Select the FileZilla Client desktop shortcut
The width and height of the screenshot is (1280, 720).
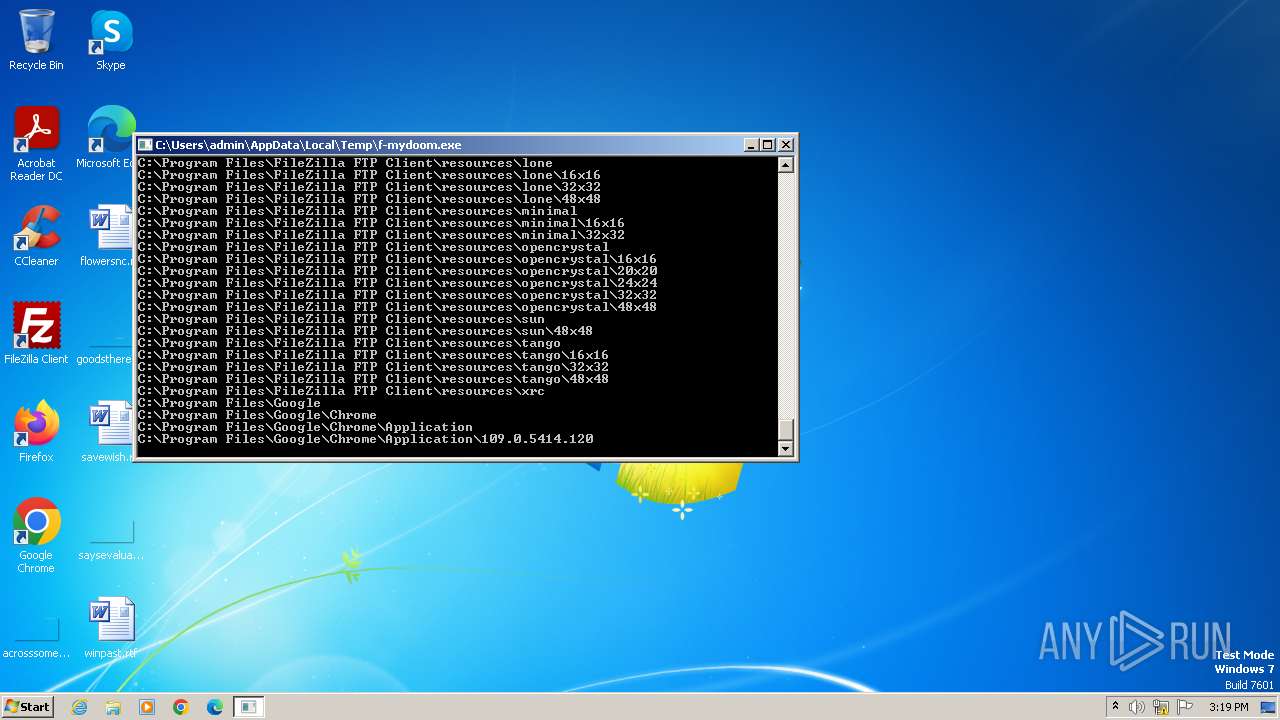tap(36, 334)
